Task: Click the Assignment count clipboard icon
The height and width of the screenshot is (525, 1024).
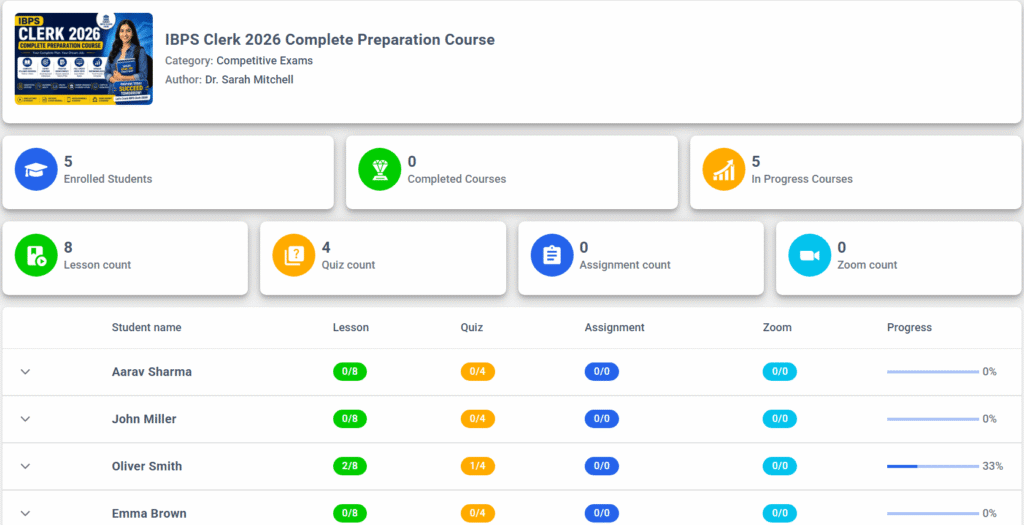Action: 552,256
